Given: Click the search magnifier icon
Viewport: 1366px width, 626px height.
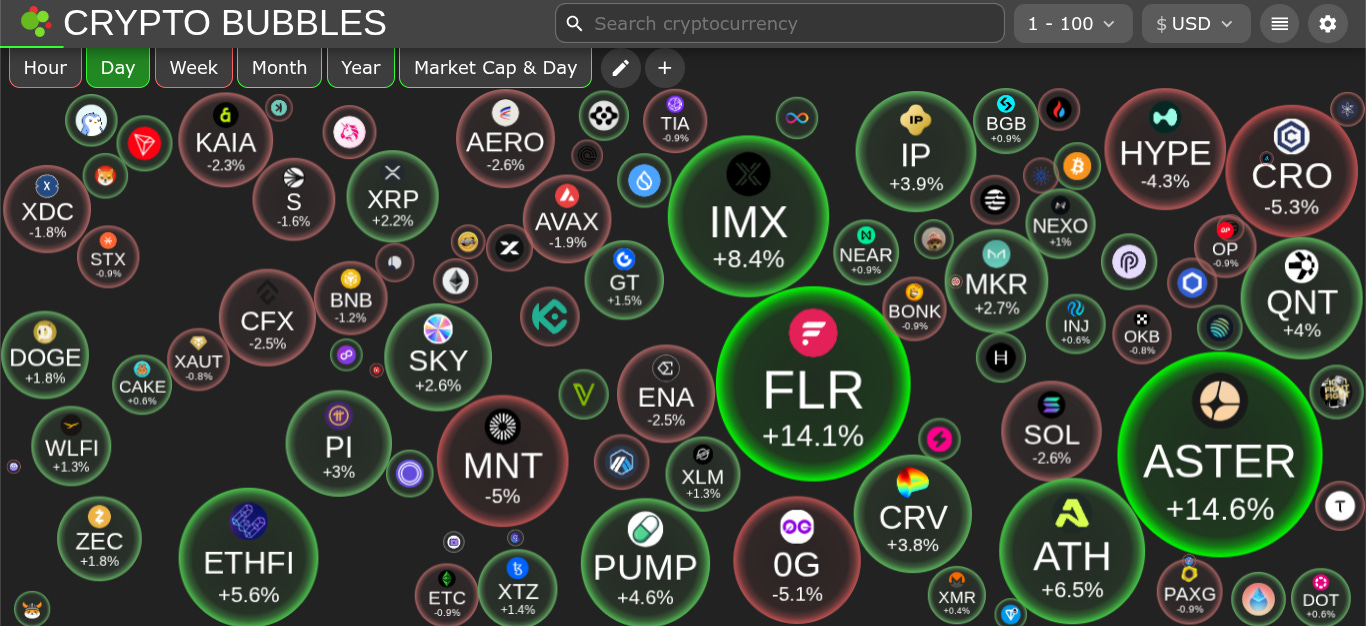Looking at the screenshot, I should pyautogui.click(x=574, y=23).
